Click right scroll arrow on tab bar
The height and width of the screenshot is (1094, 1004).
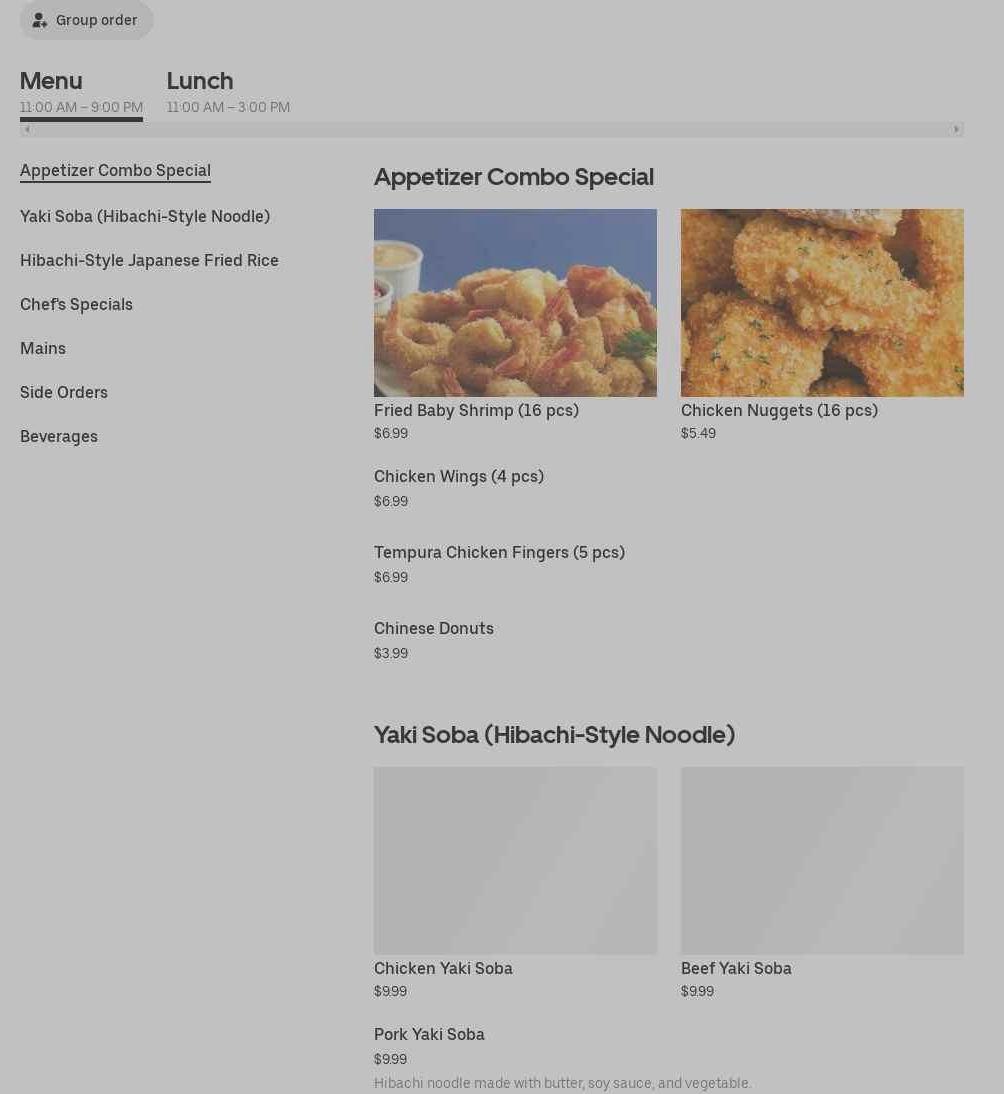tap(957, 129)
